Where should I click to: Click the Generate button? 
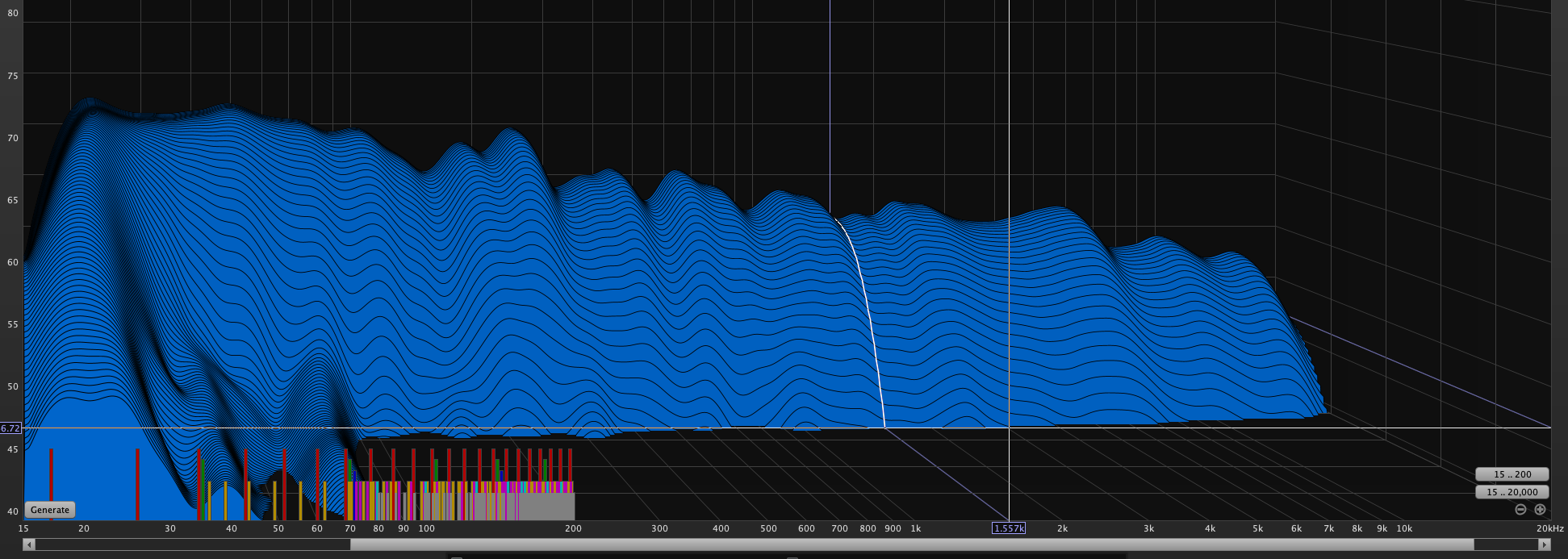[x=50, y=510]
